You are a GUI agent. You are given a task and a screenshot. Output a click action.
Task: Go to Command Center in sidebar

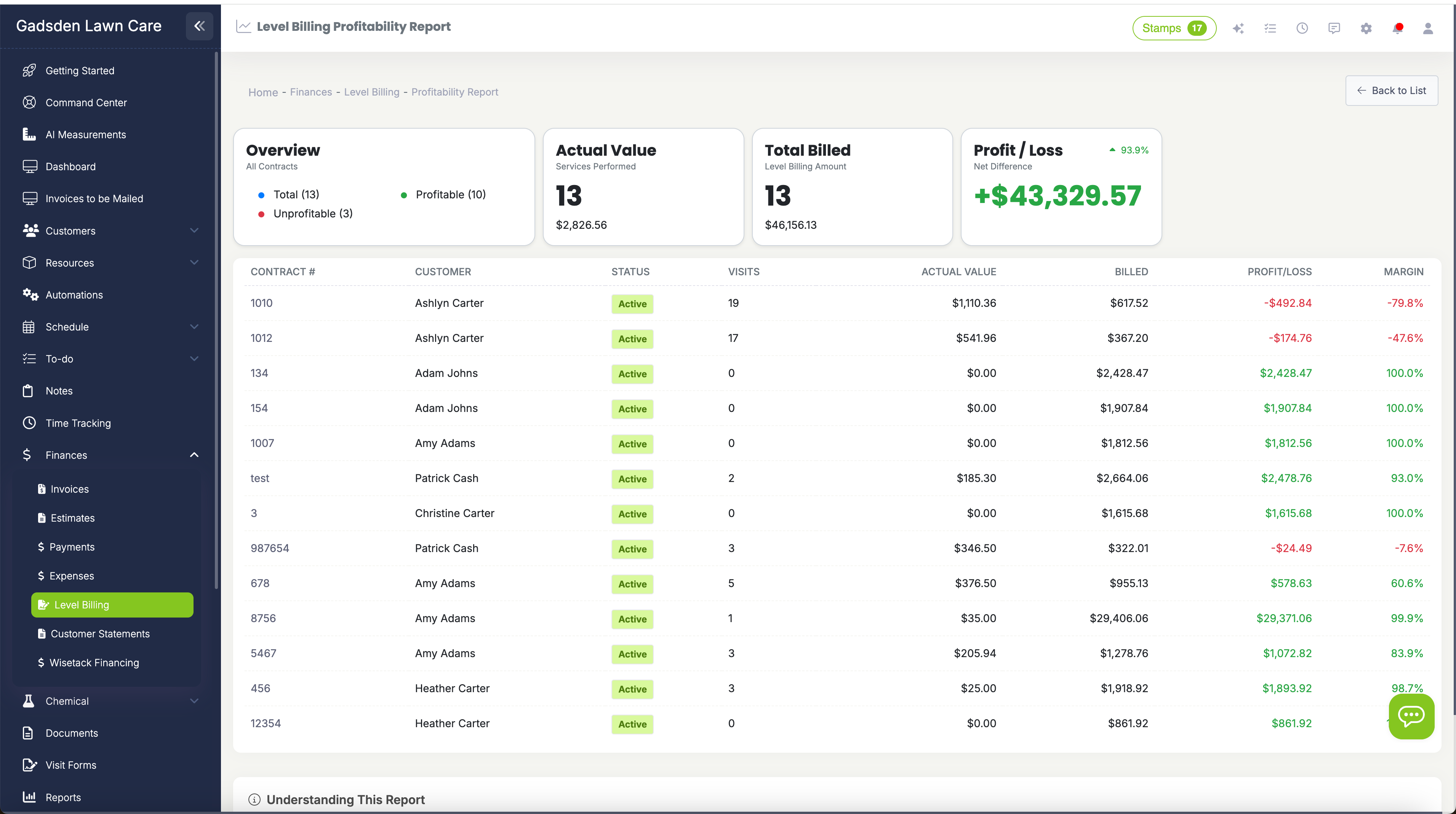(x=86, y=102)
